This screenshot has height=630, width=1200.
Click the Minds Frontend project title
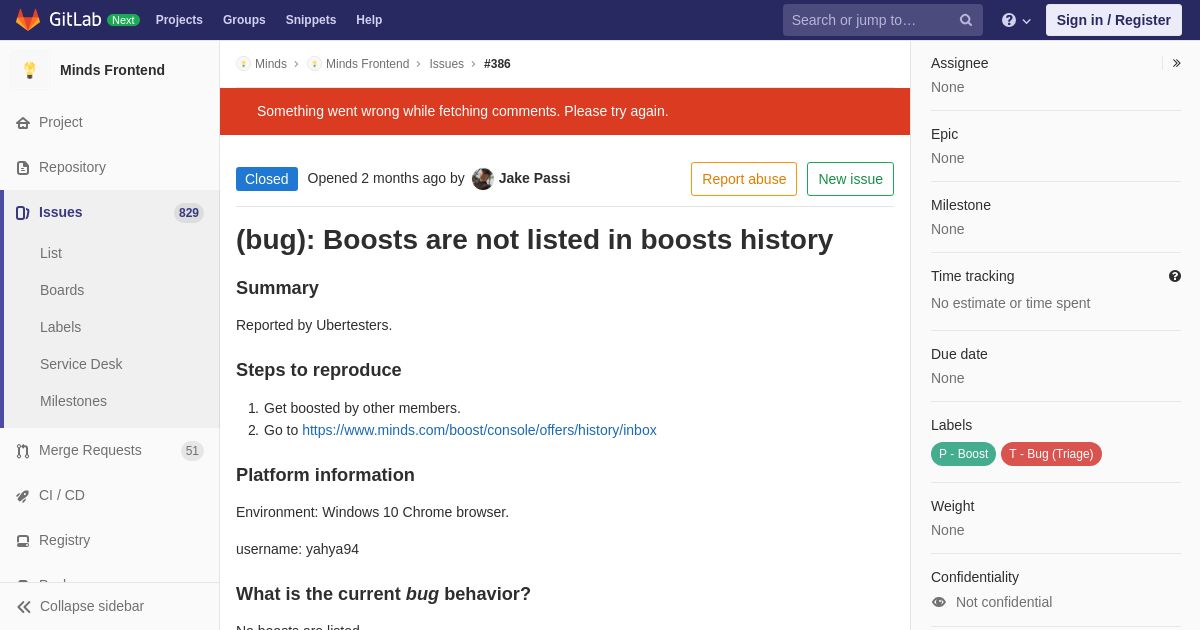pos(112,70)
